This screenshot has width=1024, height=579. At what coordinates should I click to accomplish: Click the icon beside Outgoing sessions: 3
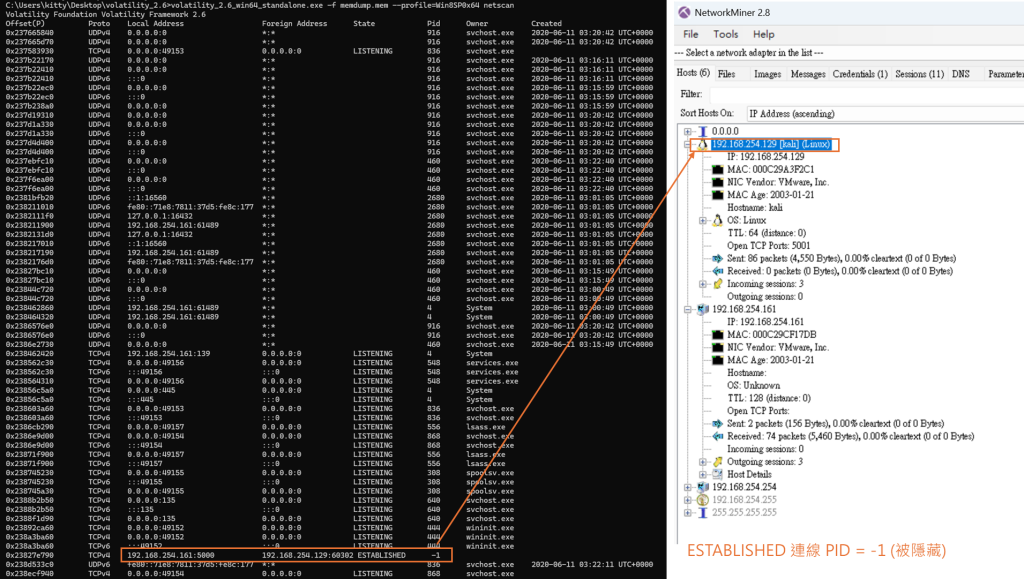[x=718, y=462]
